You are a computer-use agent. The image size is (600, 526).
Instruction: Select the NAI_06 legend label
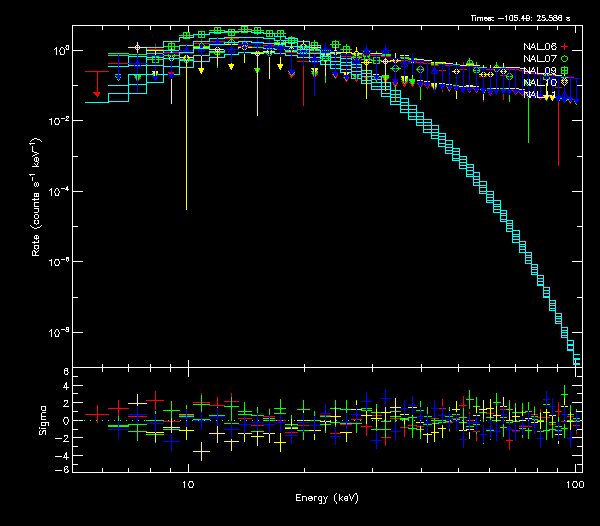coord(540,47)
